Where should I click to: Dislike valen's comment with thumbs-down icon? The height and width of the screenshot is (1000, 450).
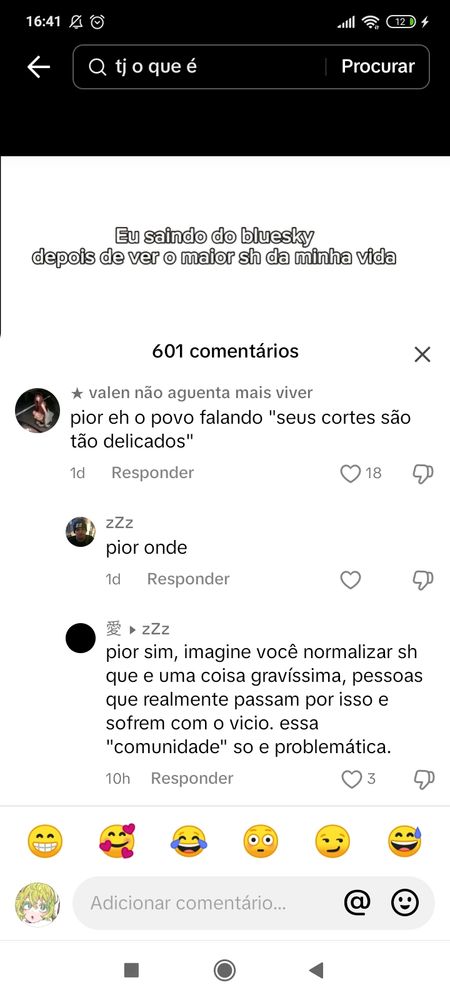coord(423,473)
